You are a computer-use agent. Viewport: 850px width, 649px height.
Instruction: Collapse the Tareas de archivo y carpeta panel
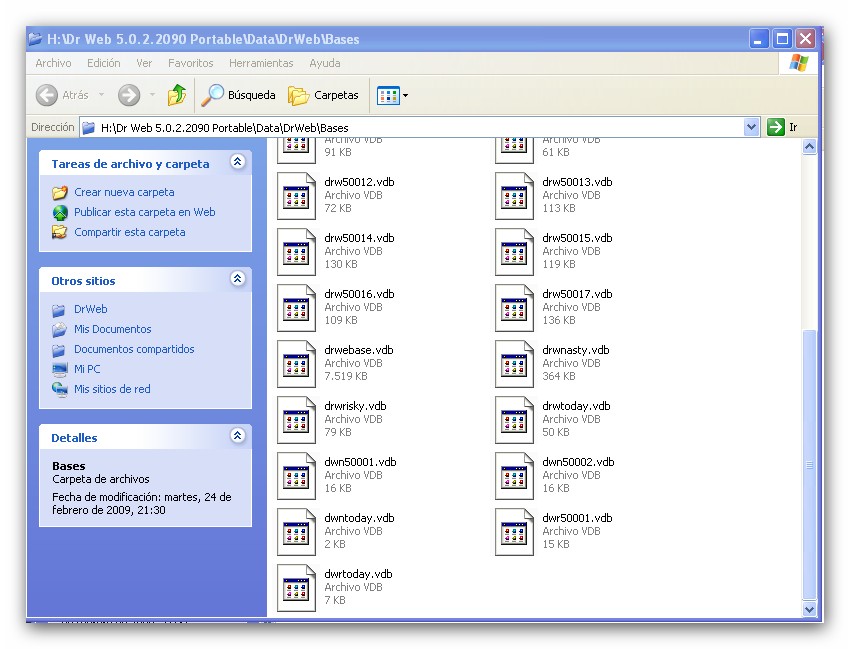237,162
